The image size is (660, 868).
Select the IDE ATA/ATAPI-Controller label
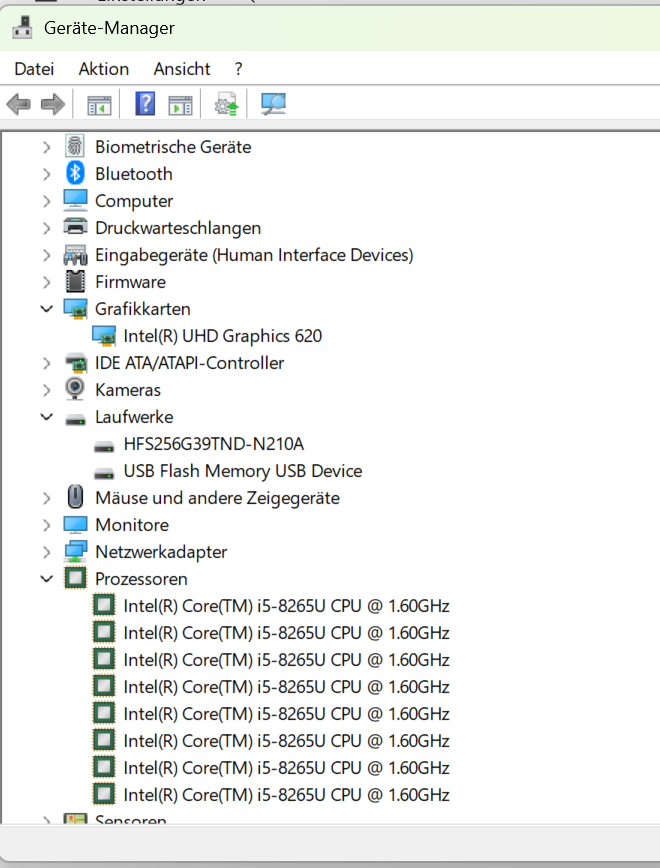pos(189,363)
